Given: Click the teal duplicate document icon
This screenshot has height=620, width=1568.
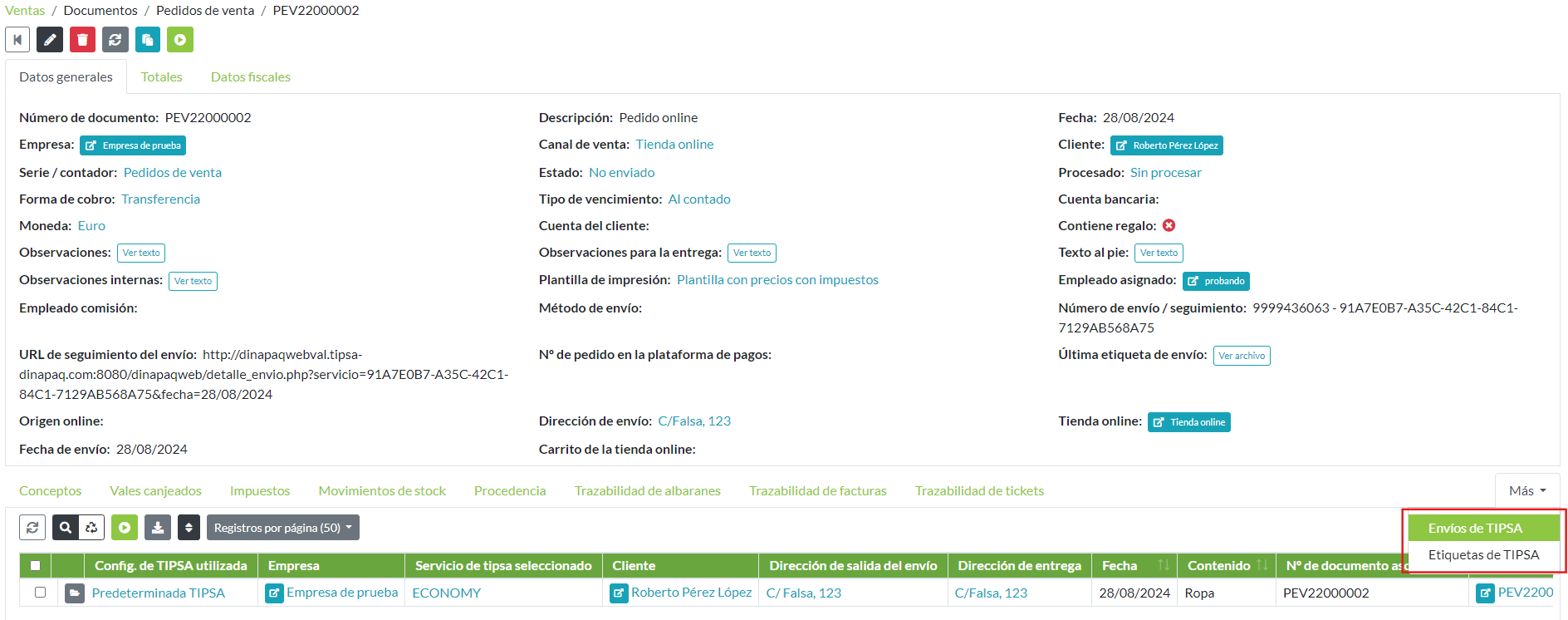Looking at the screenshot, I should click(x=148, y=40).
